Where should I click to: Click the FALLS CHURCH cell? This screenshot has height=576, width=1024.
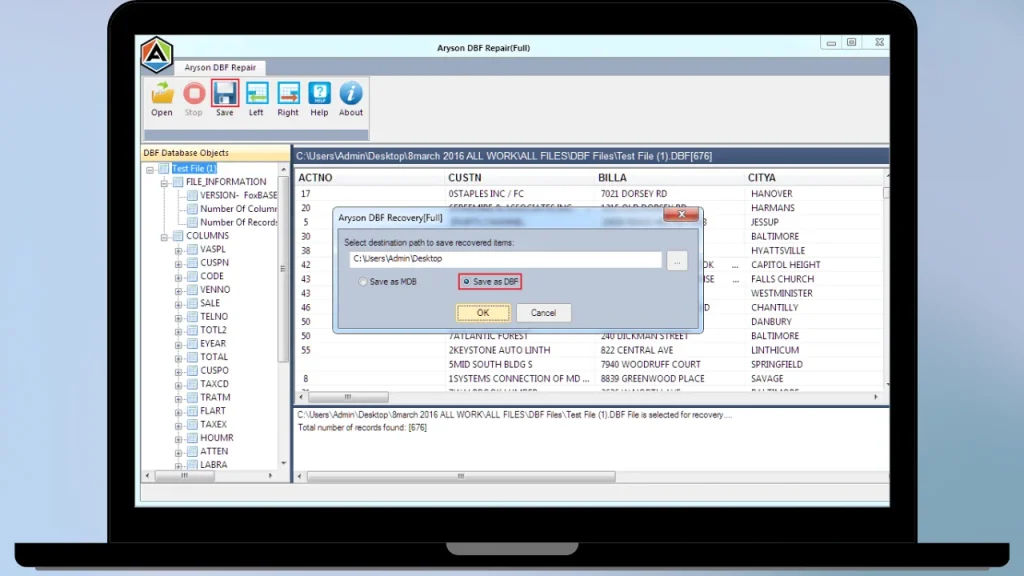click(x=782, y=279)
